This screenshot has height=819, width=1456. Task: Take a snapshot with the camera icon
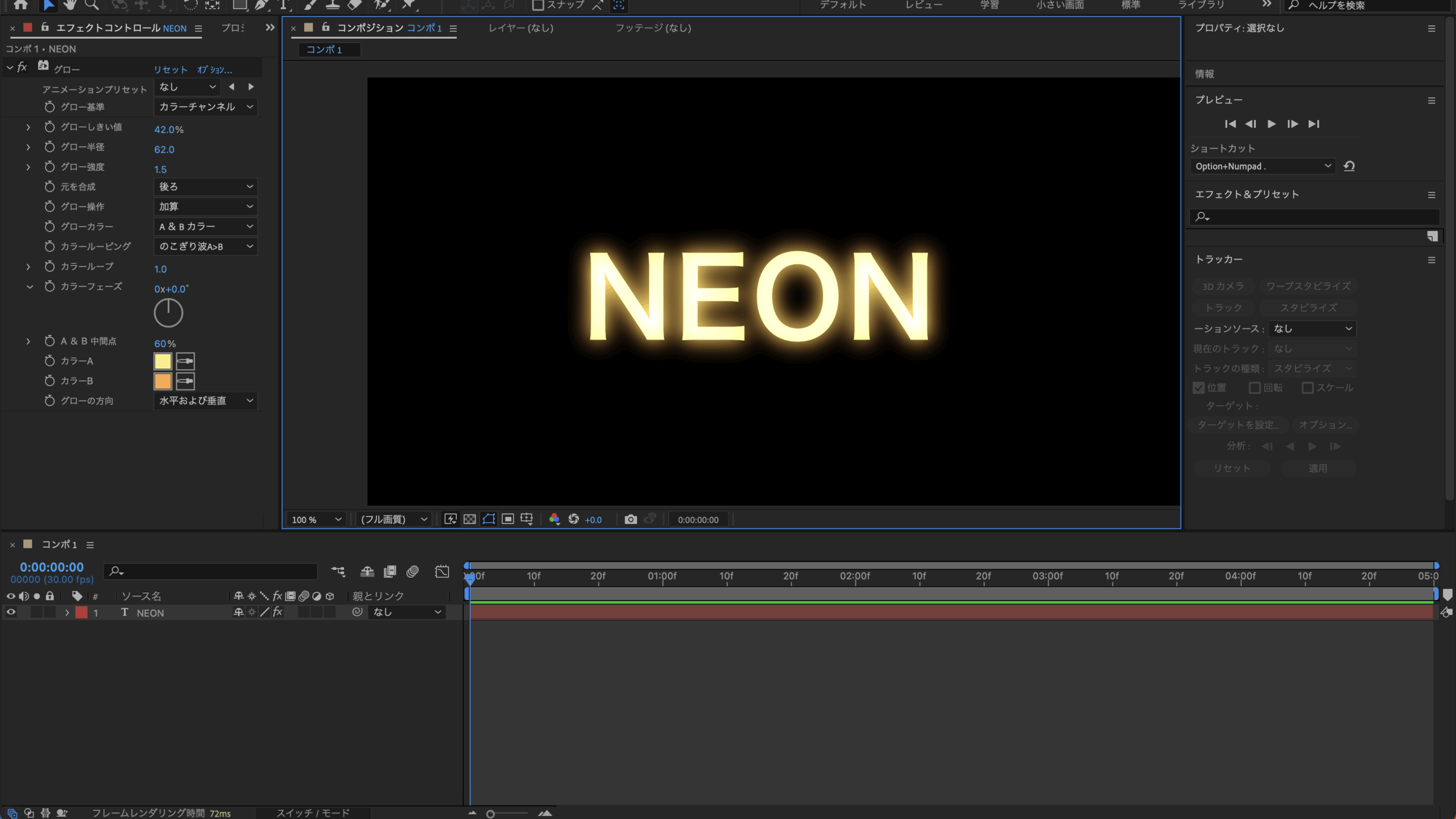pos(630,519)
